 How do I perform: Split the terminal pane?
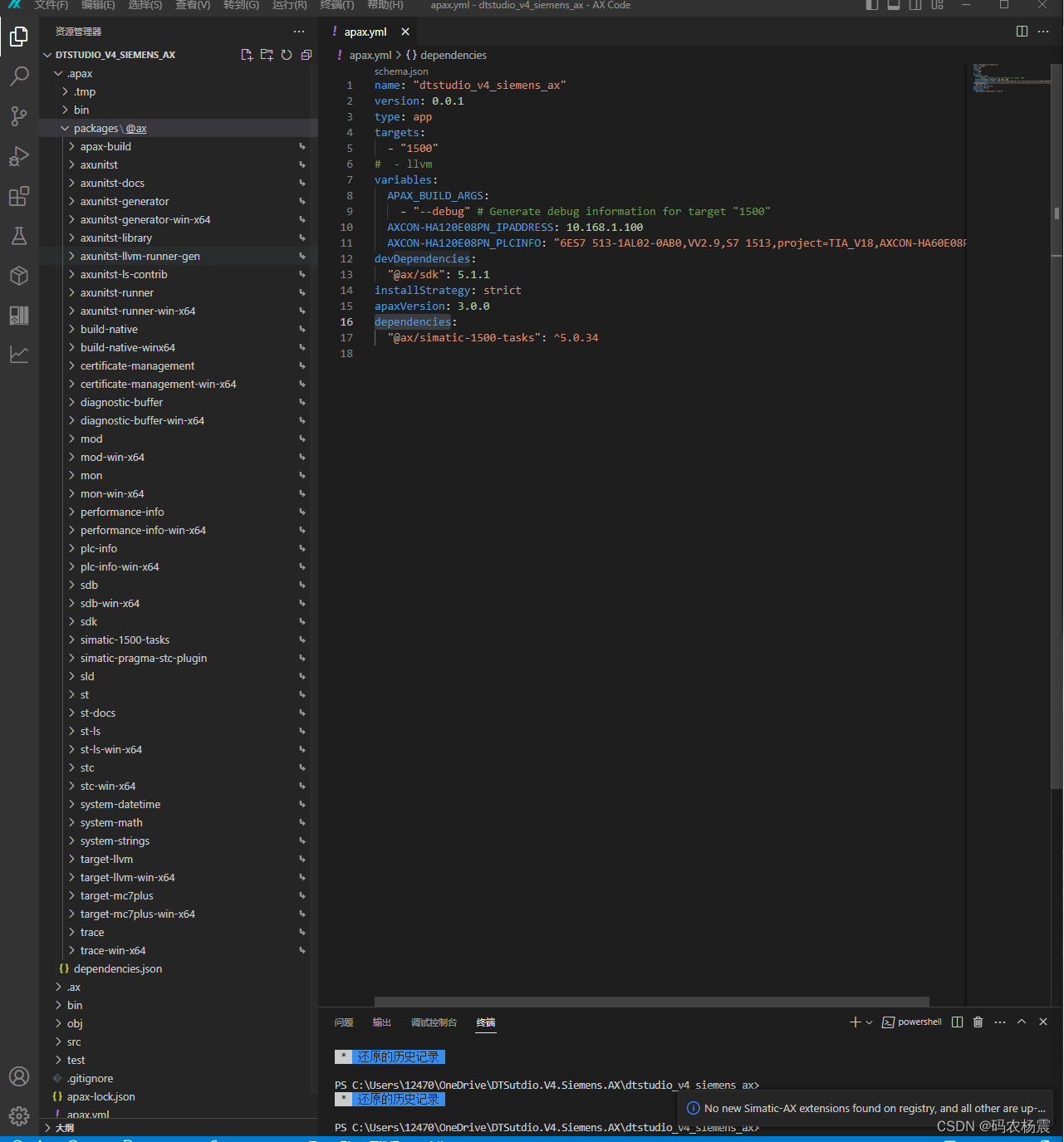957,1022
